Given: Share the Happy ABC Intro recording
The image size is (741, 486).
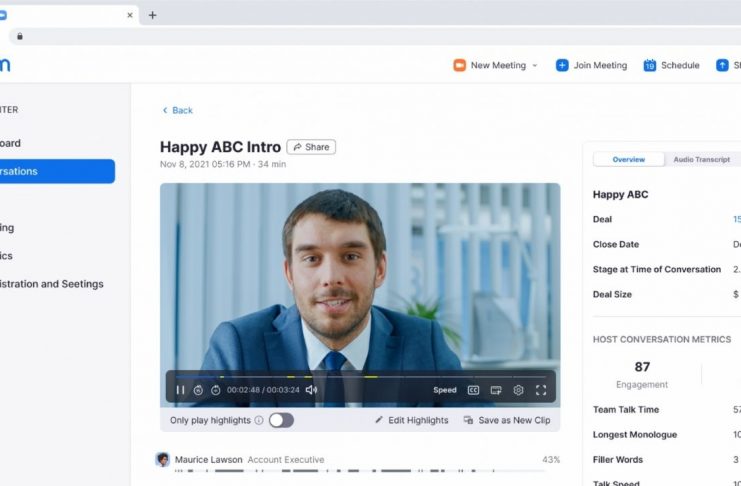Looking at the screenshot, I should coord(311,147).
